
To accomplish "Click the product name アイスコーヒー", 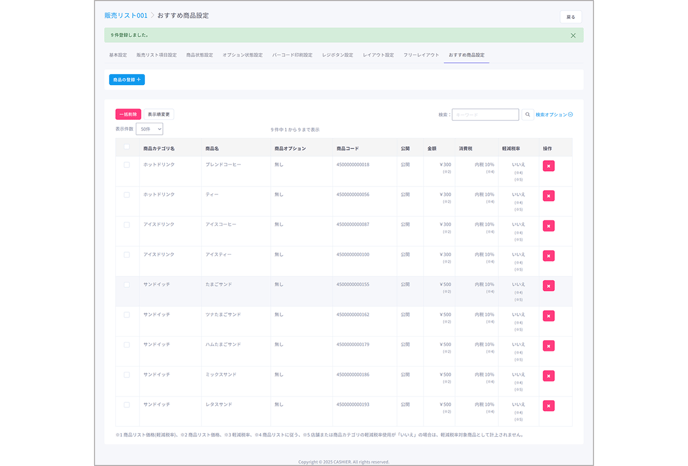I will [221, 224].
